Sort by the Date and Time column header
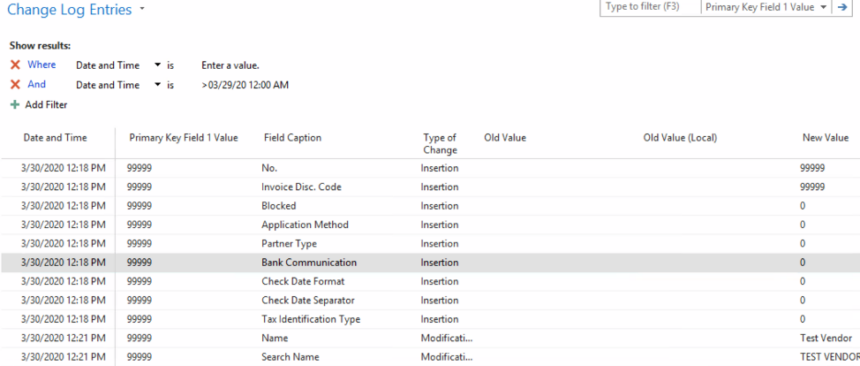 pos(55,138)
